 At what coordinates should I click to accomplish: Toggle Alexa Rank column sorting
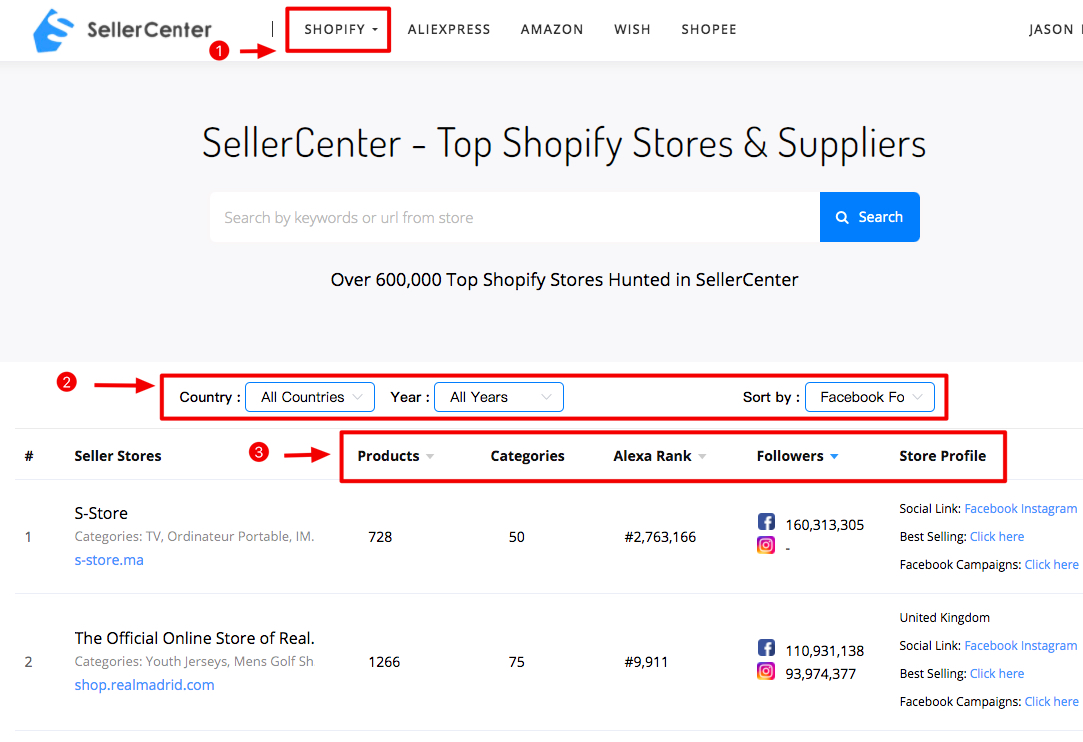pyautogui.click(x=702, y=456)
